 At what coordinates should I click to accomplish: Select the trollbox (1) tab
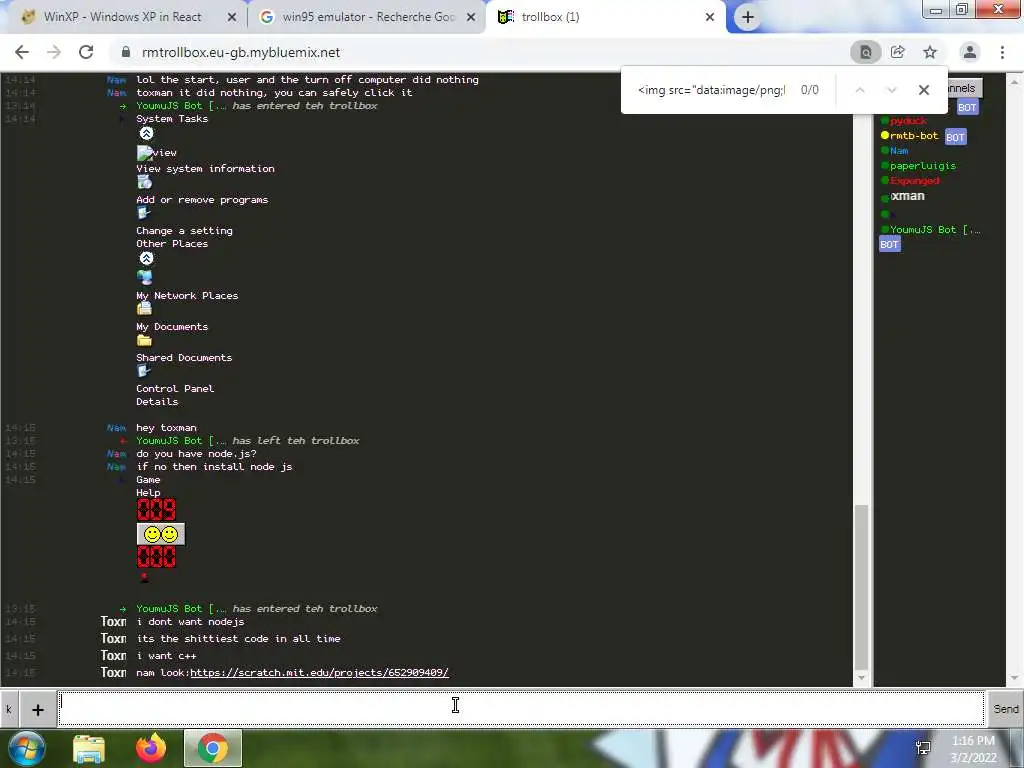point(550,17)
